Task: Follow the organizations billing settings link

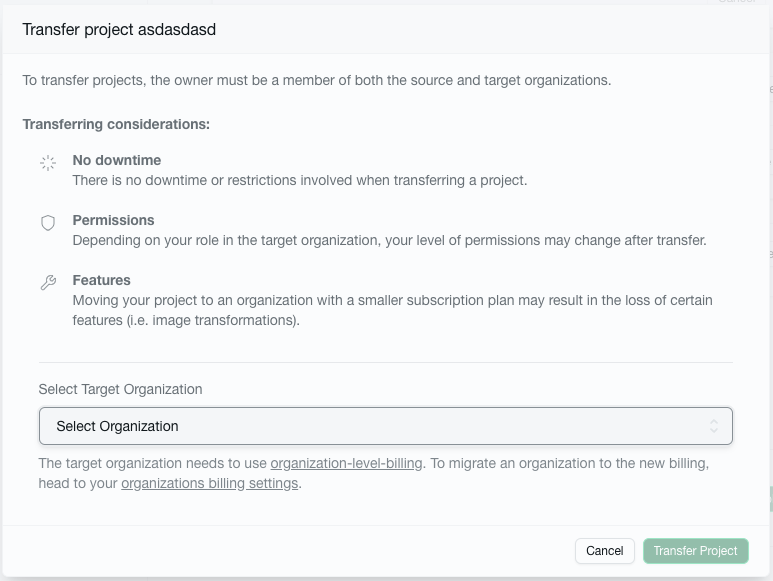Action: (209, 483)
